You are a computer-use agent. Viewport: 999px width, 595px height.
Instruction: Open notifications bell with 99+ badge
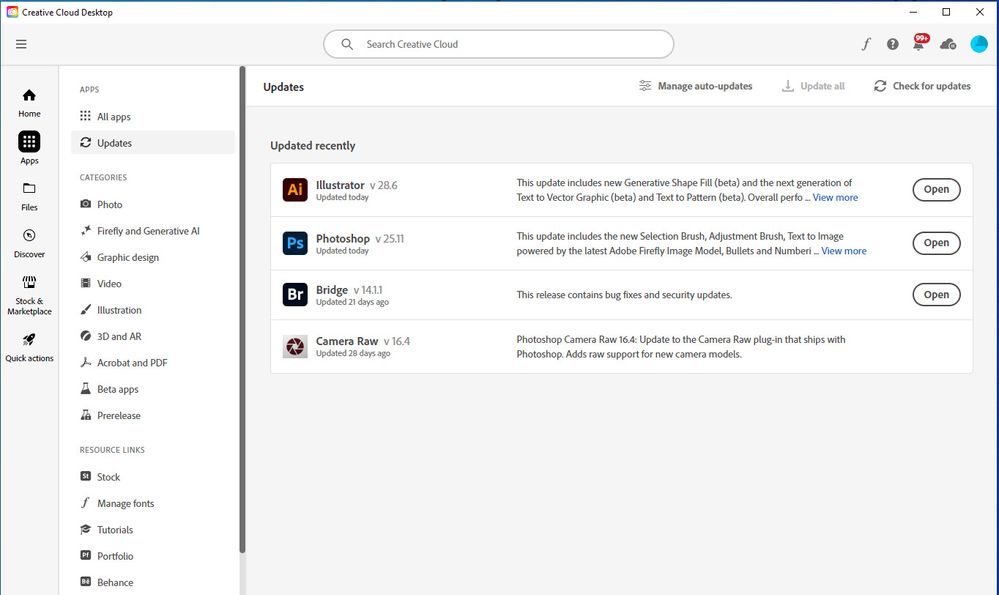tap(920, 43)
